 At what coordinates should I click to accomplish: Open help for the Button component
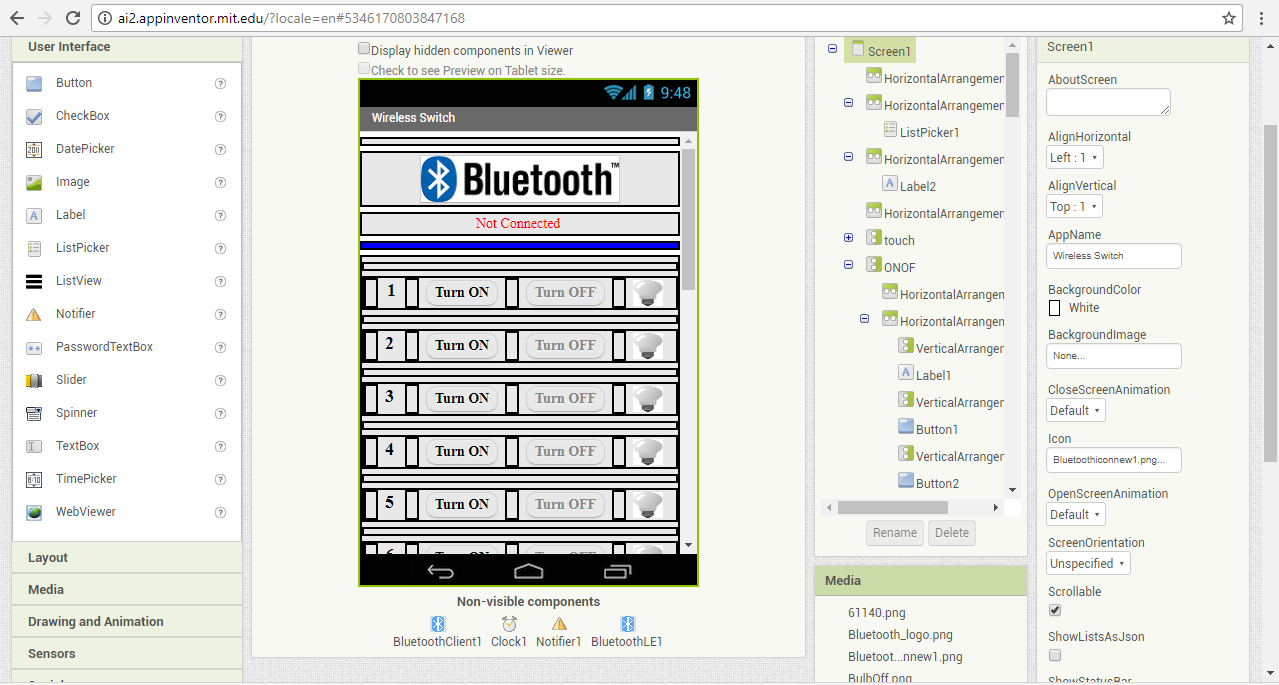coord(220,83)
